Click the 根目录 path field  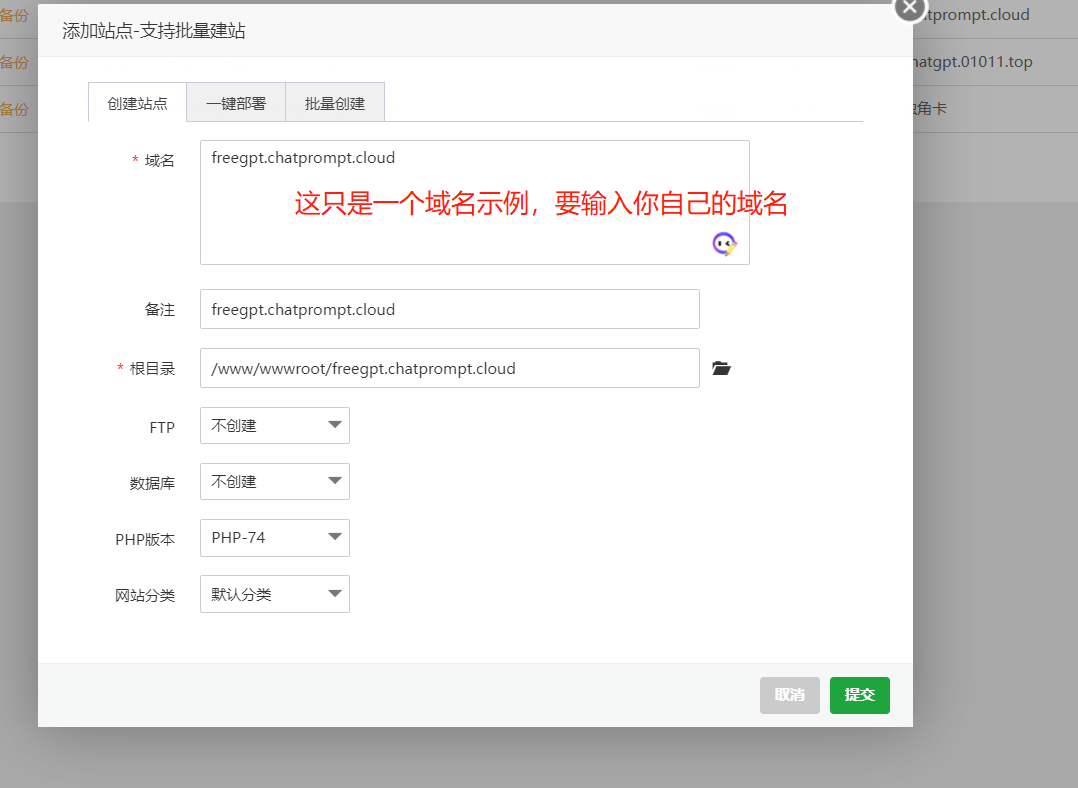(450, 368)
